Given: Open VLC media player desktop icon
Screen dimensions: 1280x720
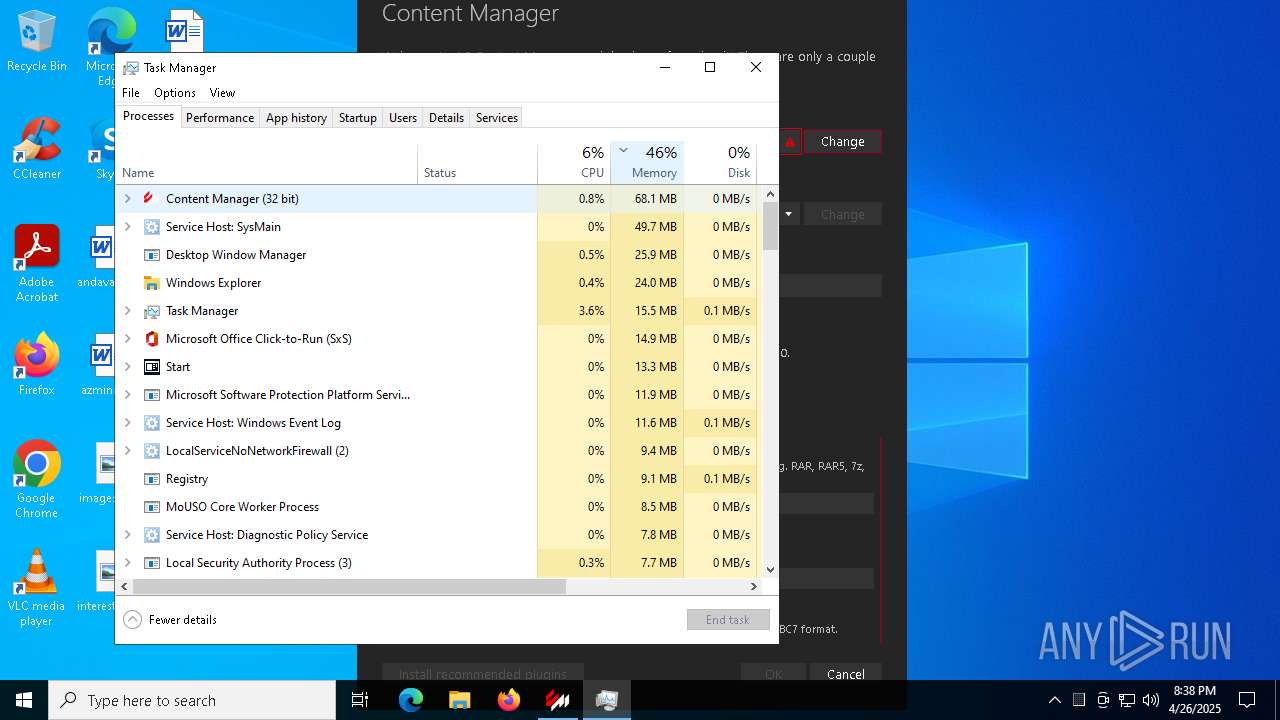Looking at the screenshot, I should pos(37,587).
